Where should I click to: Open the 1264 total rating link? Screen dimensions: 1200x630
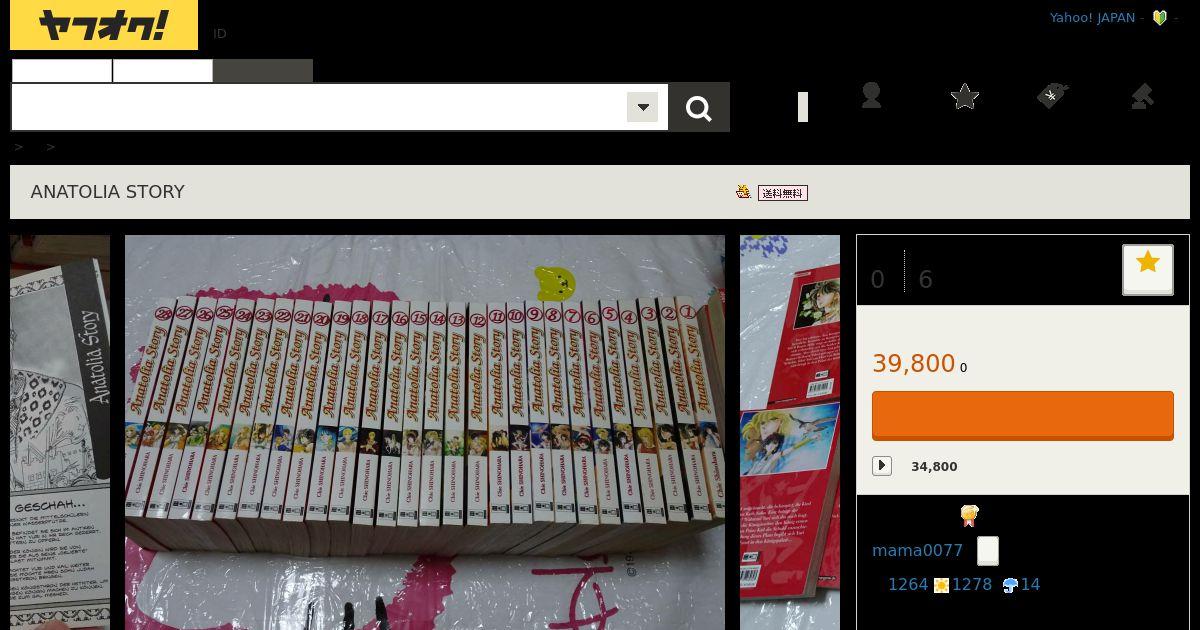[x=908, y=584]
